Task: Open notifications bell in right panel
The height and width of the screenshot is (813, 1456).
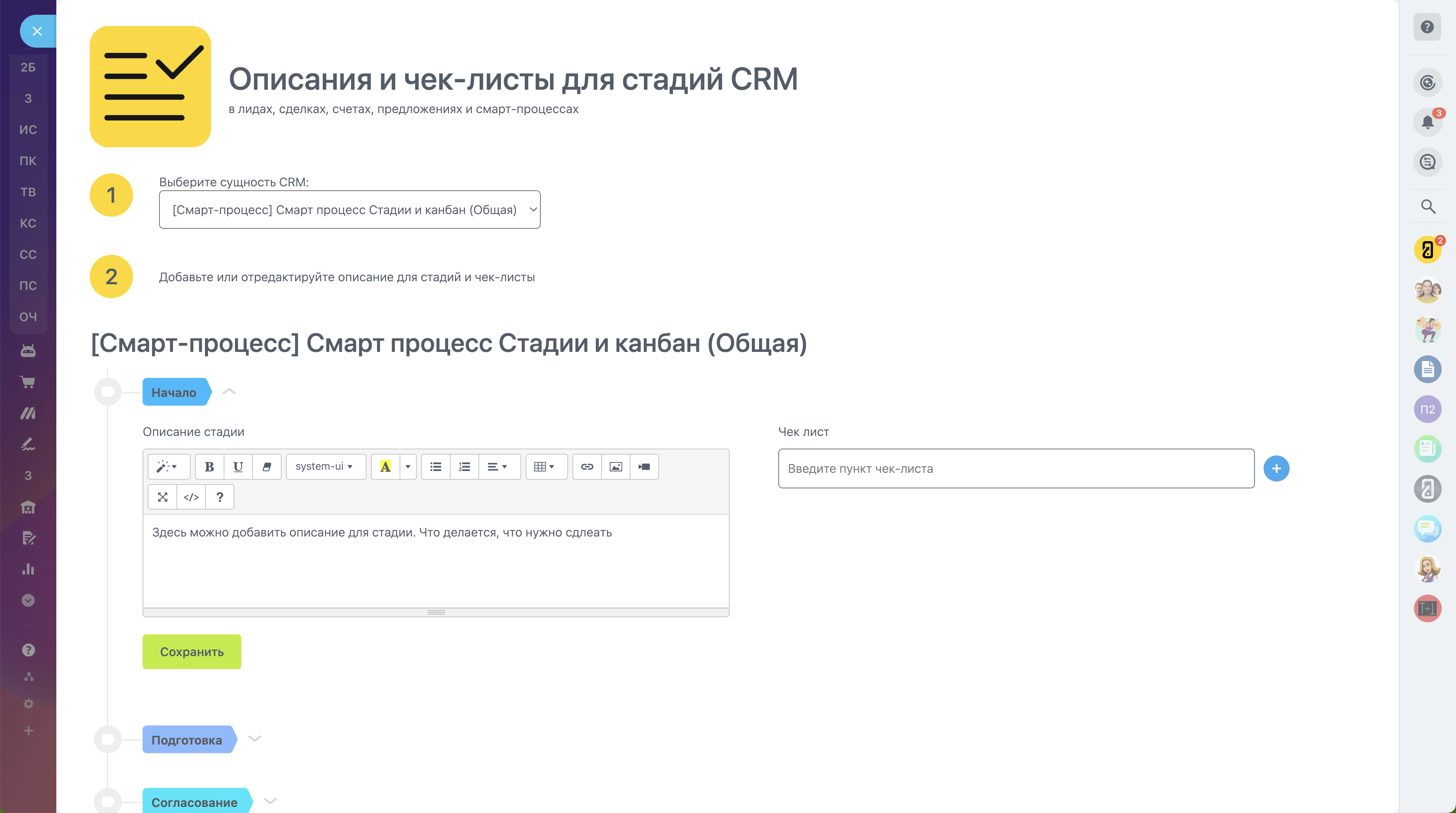Action: 1427,122
